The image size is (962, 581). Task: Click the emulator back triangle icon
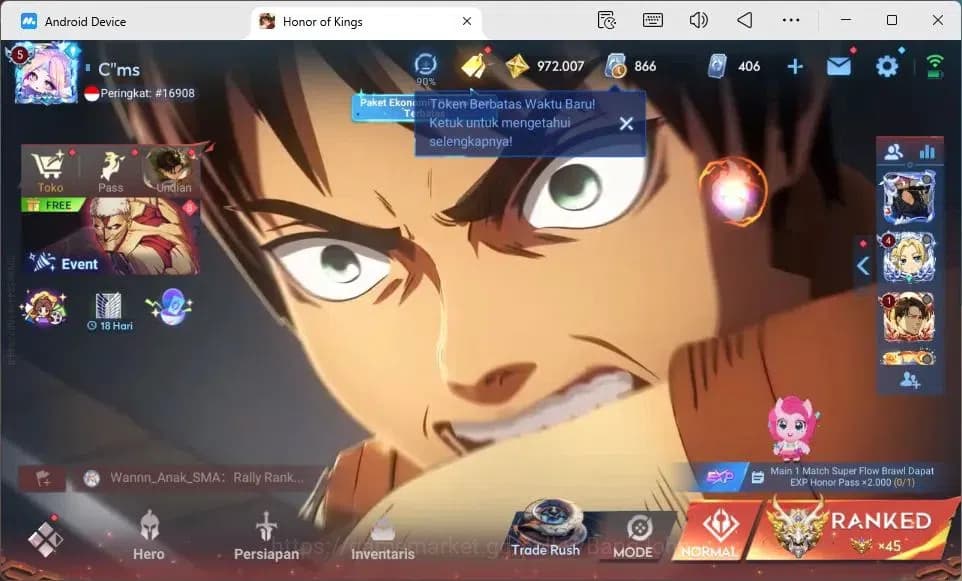[x=745, y=20]
